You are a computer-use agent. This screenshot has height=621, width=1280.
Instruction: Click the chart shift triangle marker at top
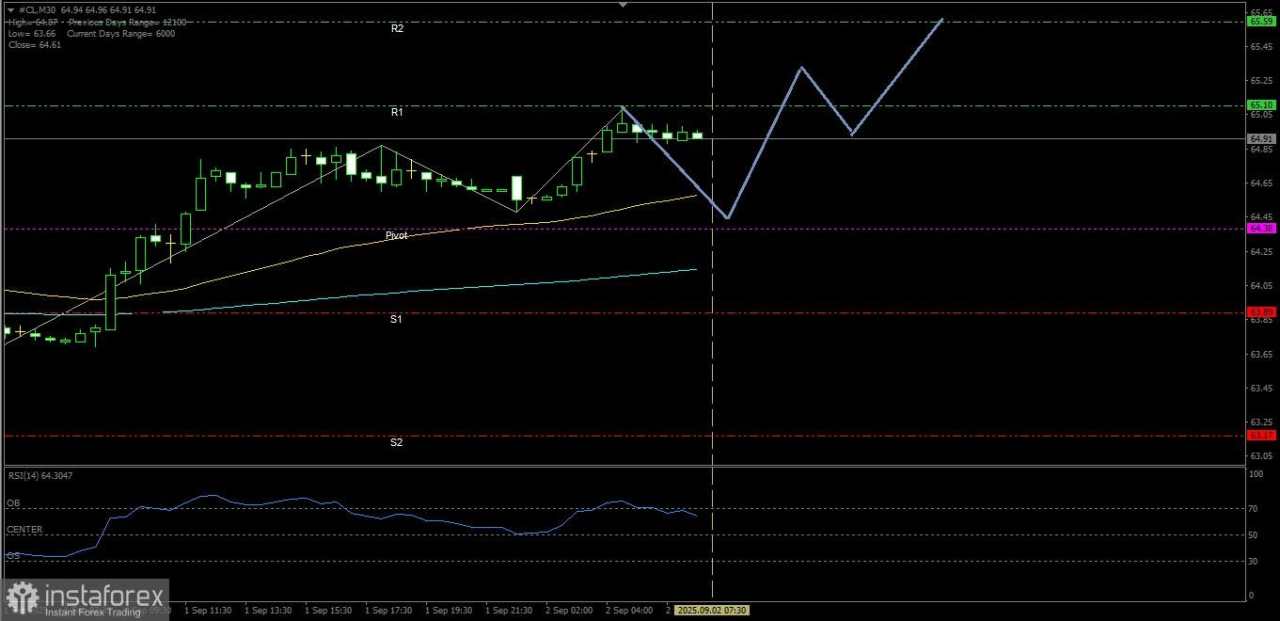(x=624, y=5)
